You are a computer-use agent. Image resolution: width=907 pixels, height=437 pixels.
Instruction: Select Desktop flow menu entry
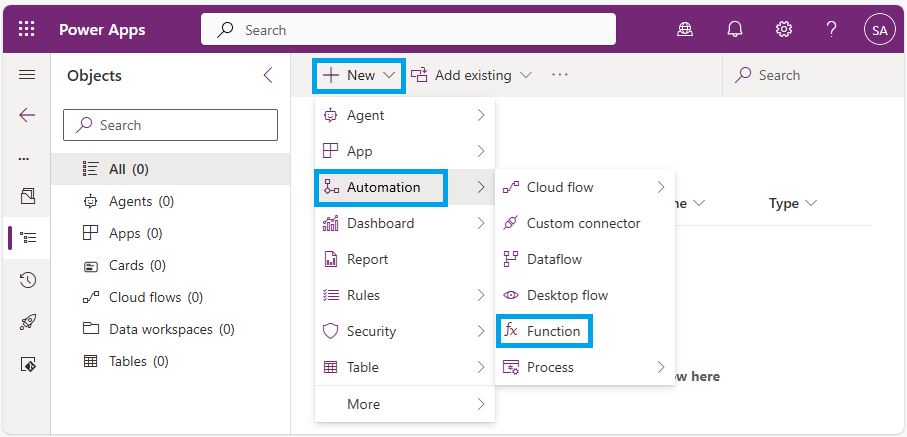click(x=567, y=295)
